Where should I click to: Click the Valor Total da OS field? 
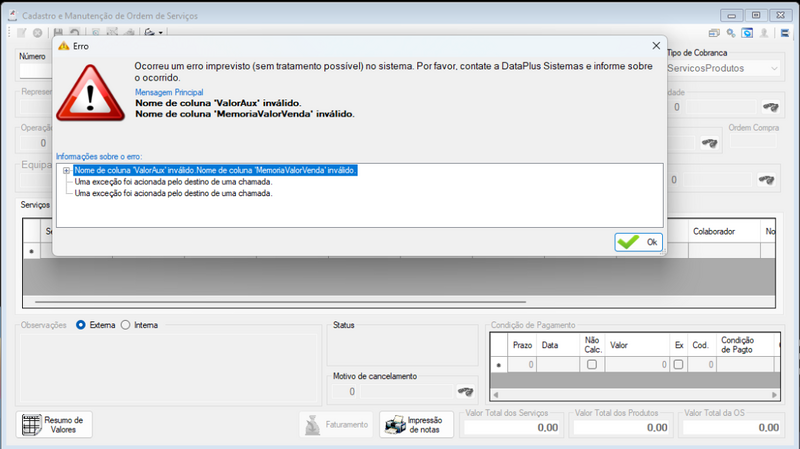[x=731, y=428]
